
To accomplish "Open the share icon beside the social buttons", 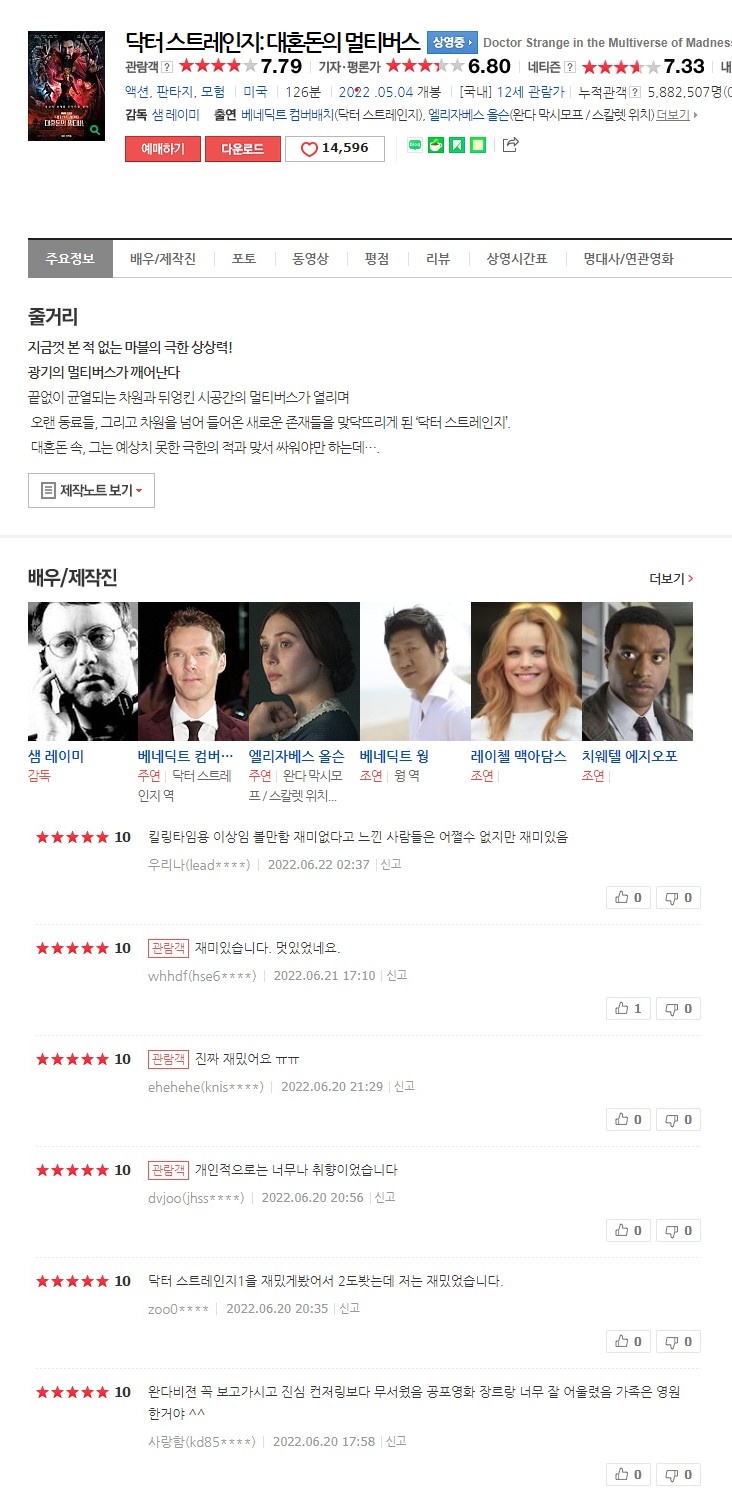I will 510,145.
